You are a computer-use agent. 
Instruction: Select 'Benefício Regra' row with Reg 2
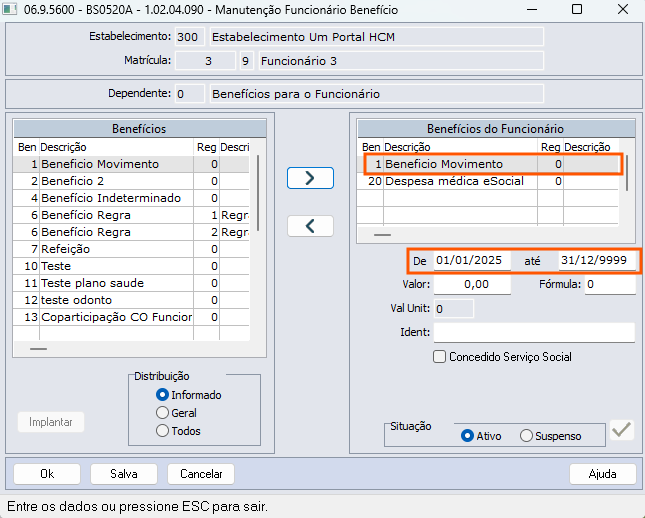131,232
